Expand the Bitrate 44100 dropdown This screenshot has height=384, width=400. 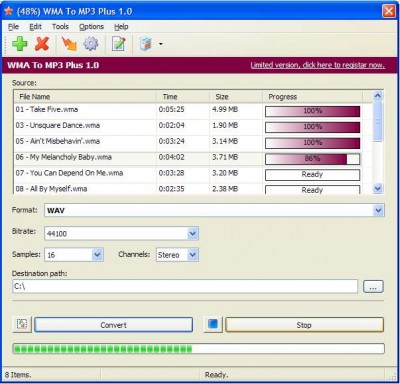coord(193,233)
